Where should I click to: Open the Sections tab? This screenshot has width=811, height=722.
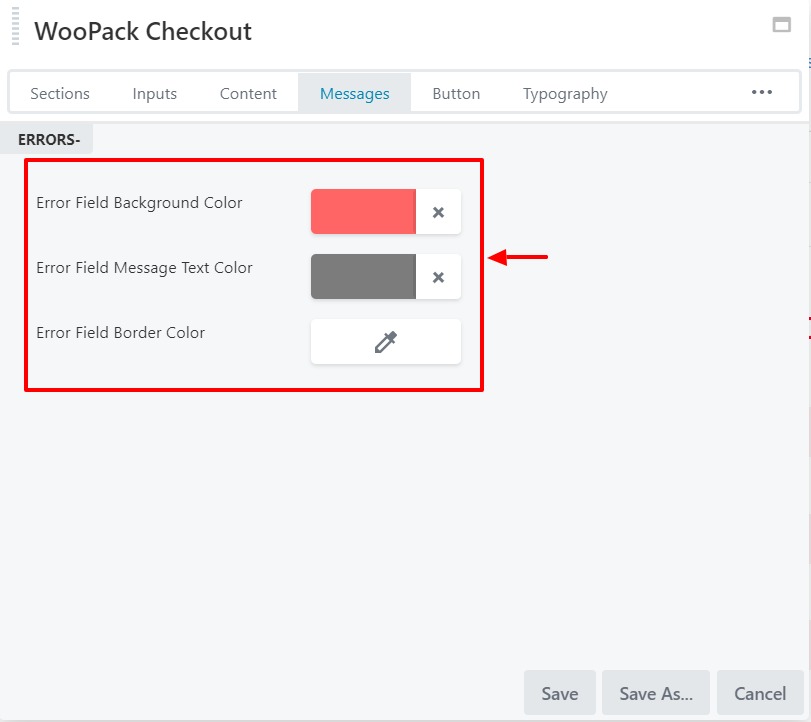[60, 94]
